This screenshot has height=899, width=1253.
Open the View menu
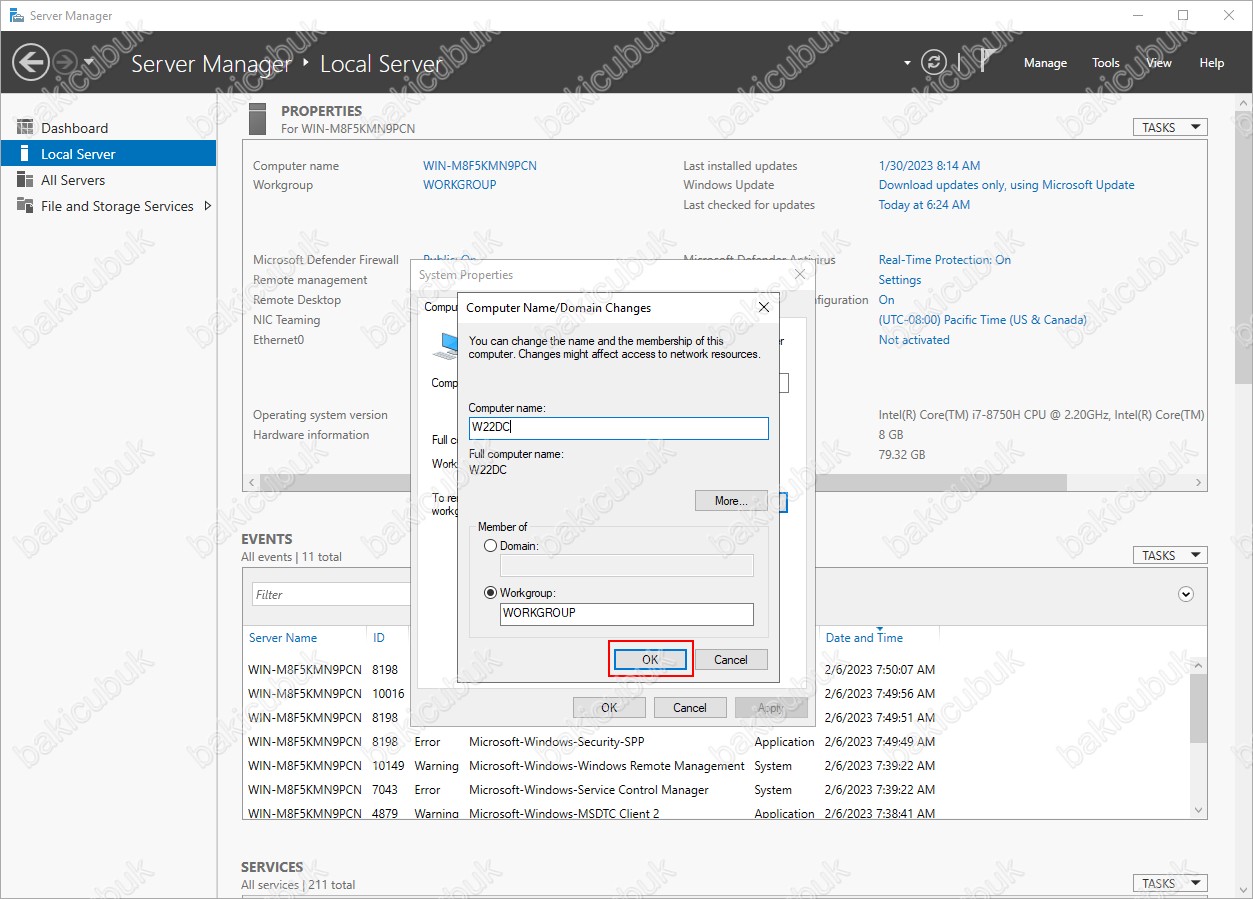(x=1159, y=63)
